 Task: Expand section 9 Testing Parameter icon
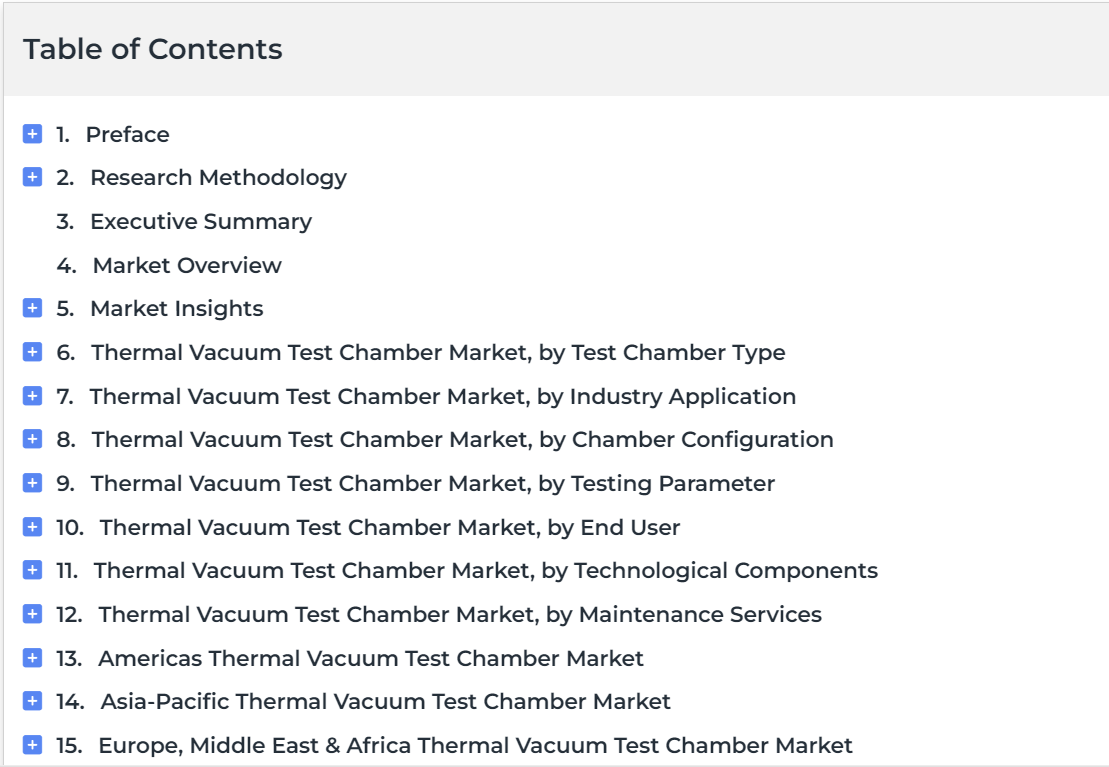pos(33,483)
